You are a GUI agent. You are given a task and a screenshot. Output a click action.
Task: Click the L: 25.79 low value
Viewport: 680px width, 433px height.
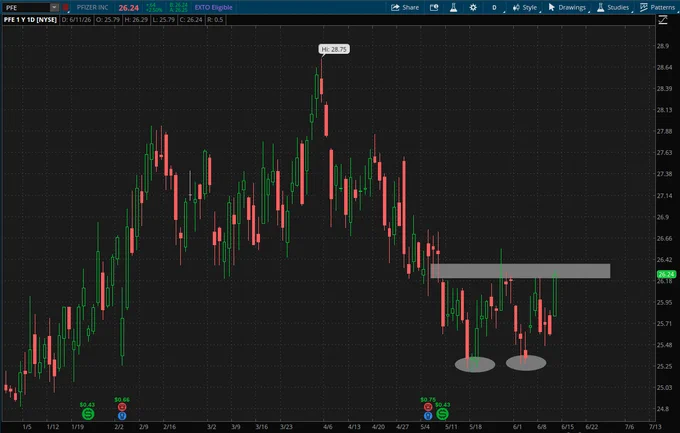coord(163,20)
